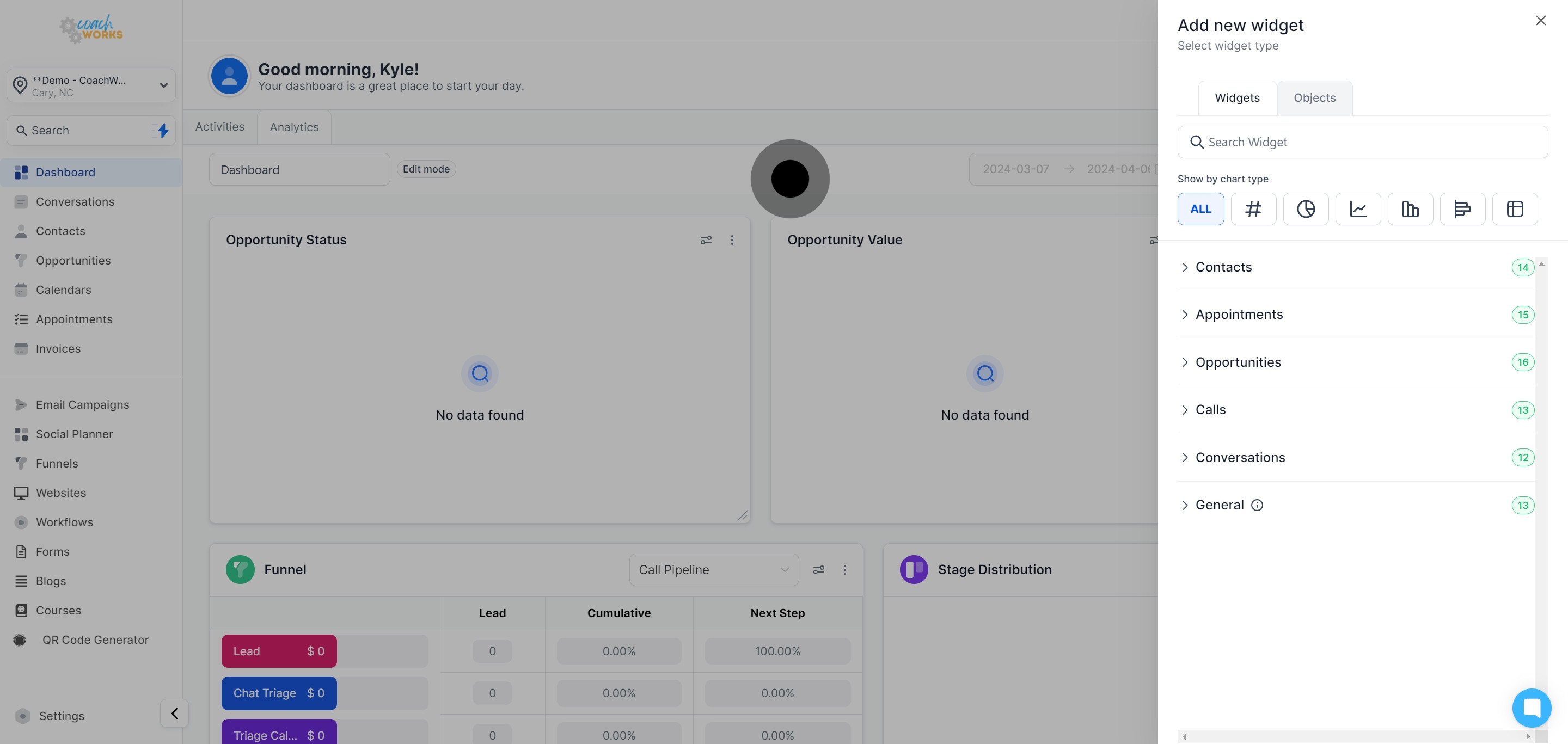Screen dimensions: 1568x744
Task: Open the live chat bubble icon
Action: pyautogui.click(x=1531, y=708)
